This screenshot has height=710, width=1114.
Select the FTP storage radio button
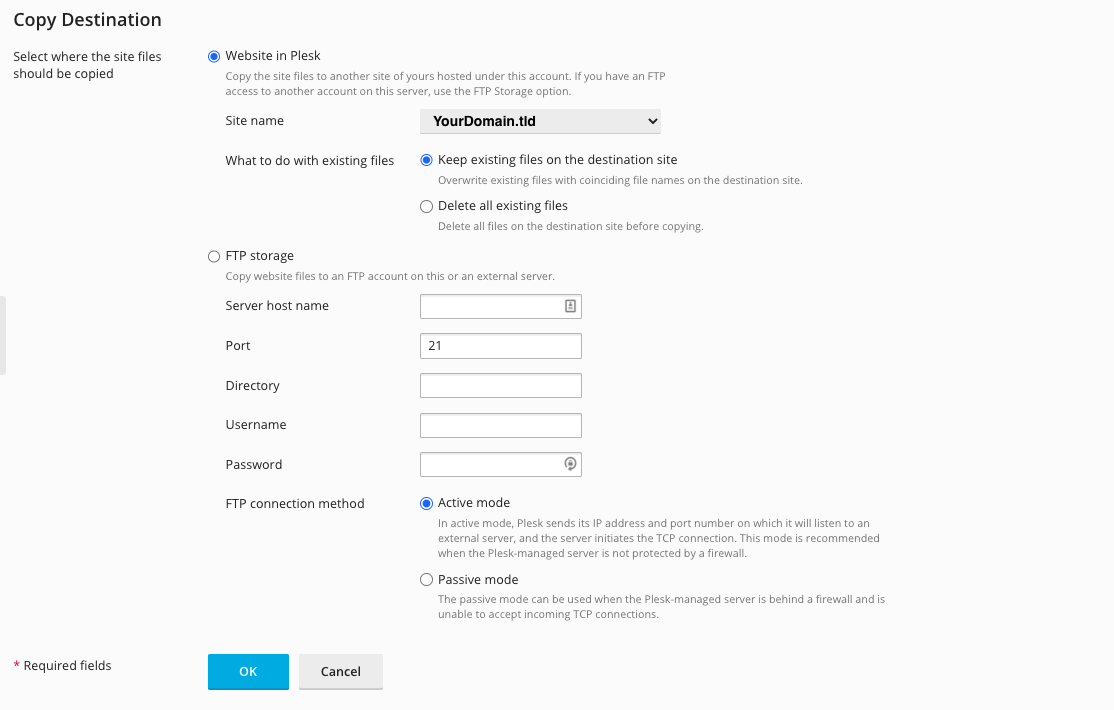click(213, 256)
